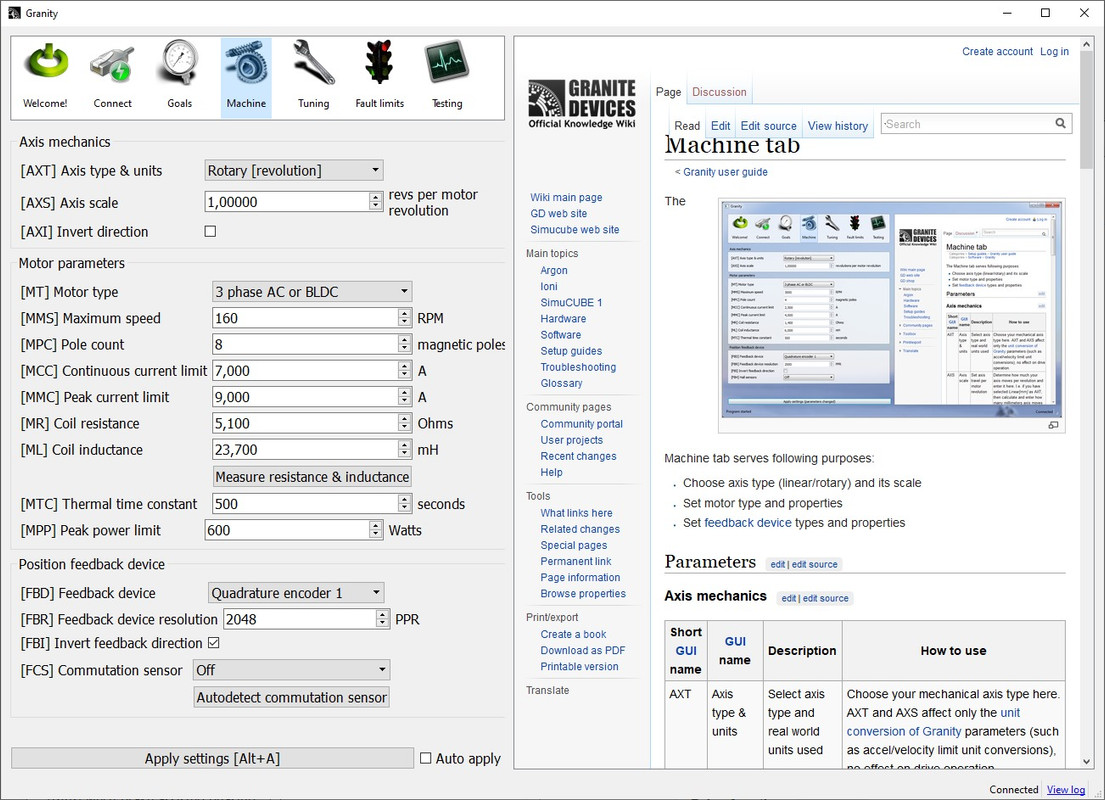This screenshot has width=1105, height=800.
Task: Click the MPP Peak power limit spinner
Action: tap(376, 530)
